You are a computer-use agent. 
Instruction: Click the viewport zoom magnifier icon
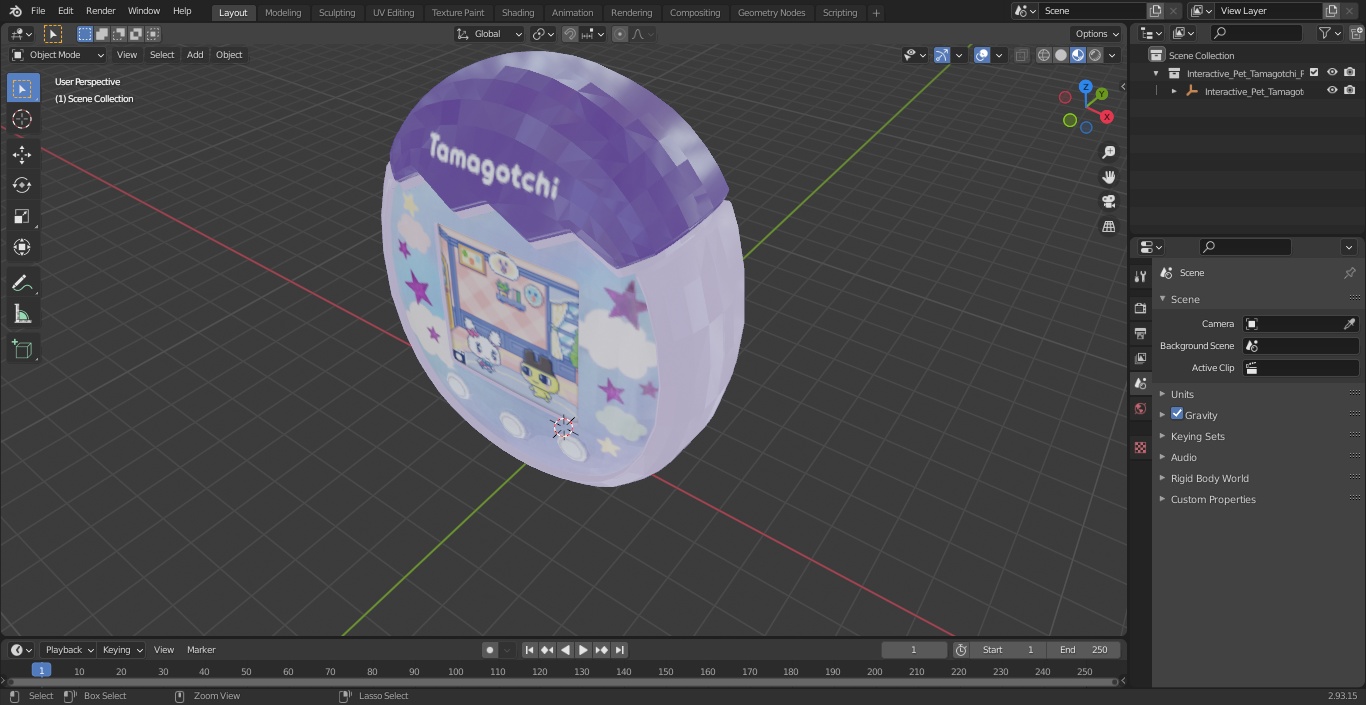coord(1108,152)
